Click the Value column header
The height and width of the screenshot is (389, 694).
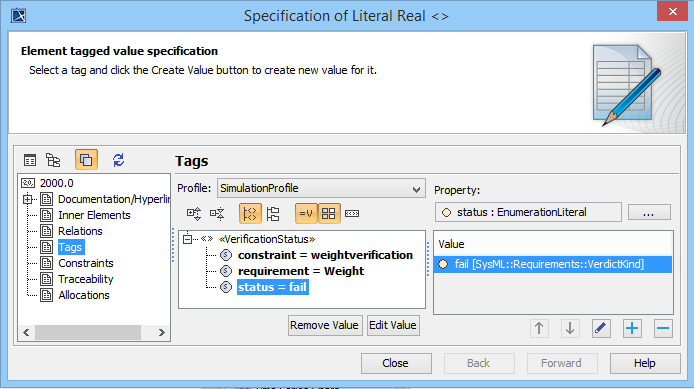click(553, 244)
